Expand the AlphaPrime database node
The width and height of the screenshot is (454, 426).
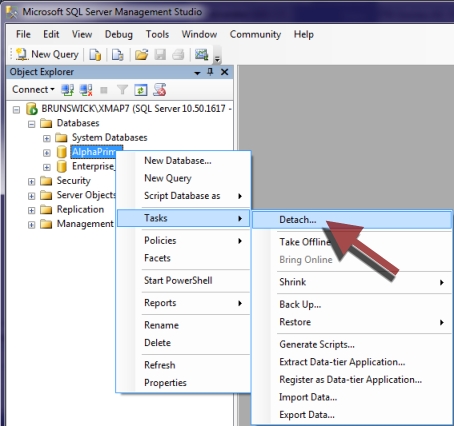coord(47,153)
